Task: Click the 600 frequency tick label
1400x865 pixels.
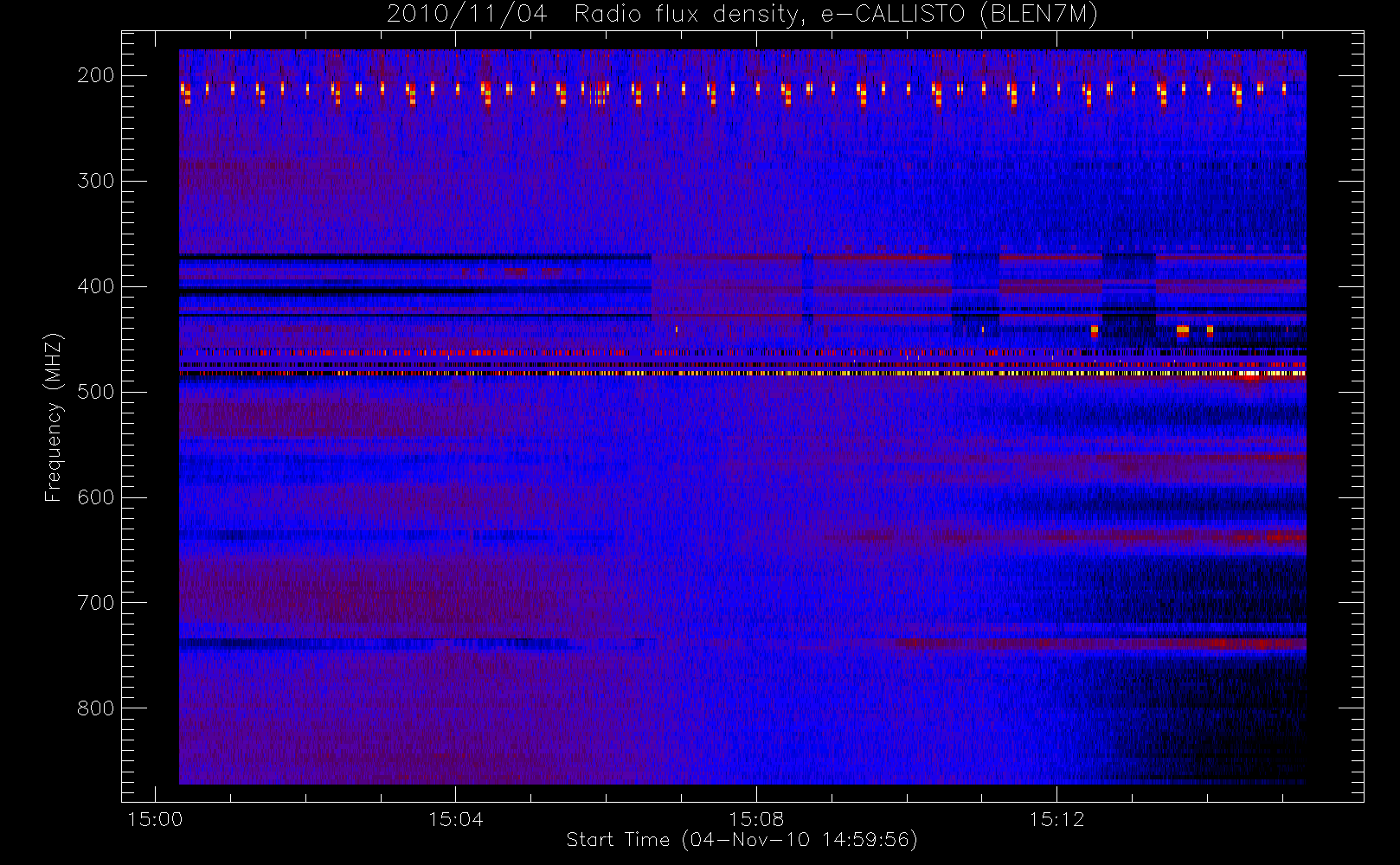Action: 96,497
